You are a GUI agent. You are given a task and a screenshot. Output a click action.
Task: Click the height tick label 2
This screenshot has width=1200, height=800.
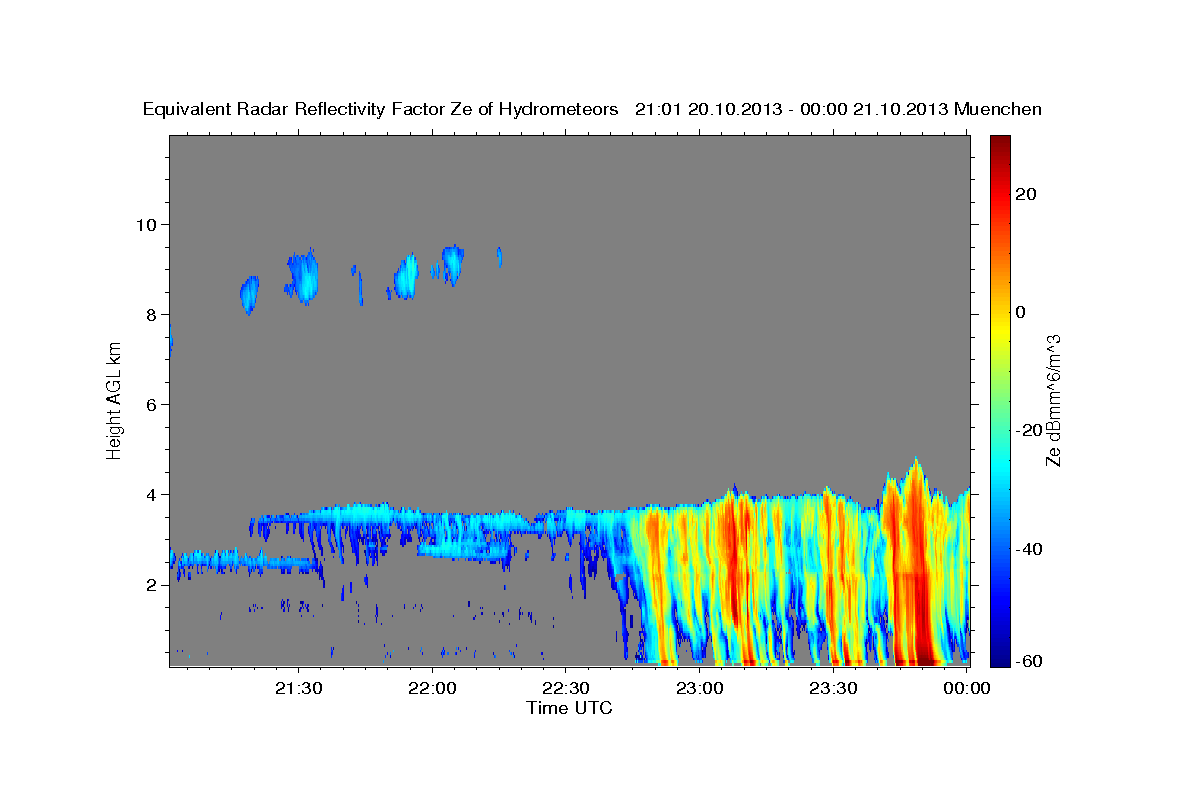(x=151, y=584)
